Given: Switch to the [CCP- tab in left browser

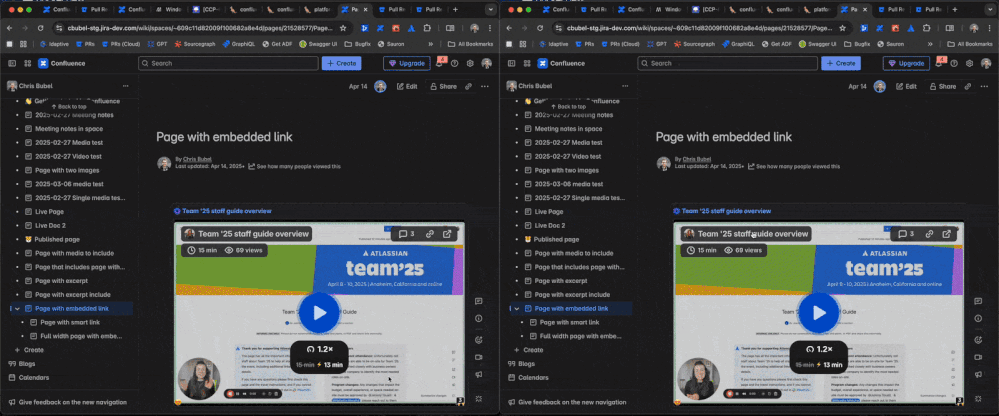Looking at the screenshot, I should [205, 10].
